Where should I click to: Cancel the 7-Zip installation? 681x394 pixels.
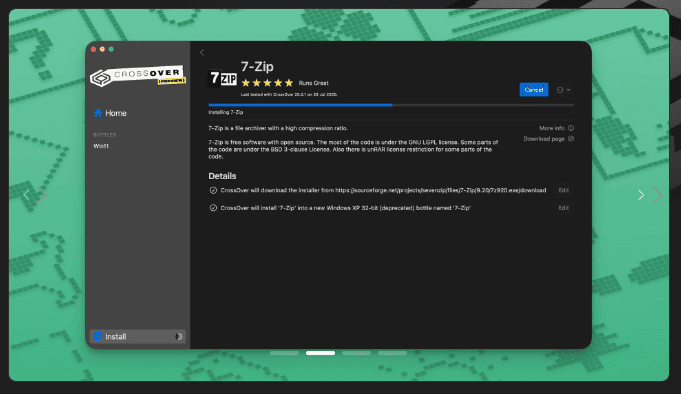pos(534,90)
